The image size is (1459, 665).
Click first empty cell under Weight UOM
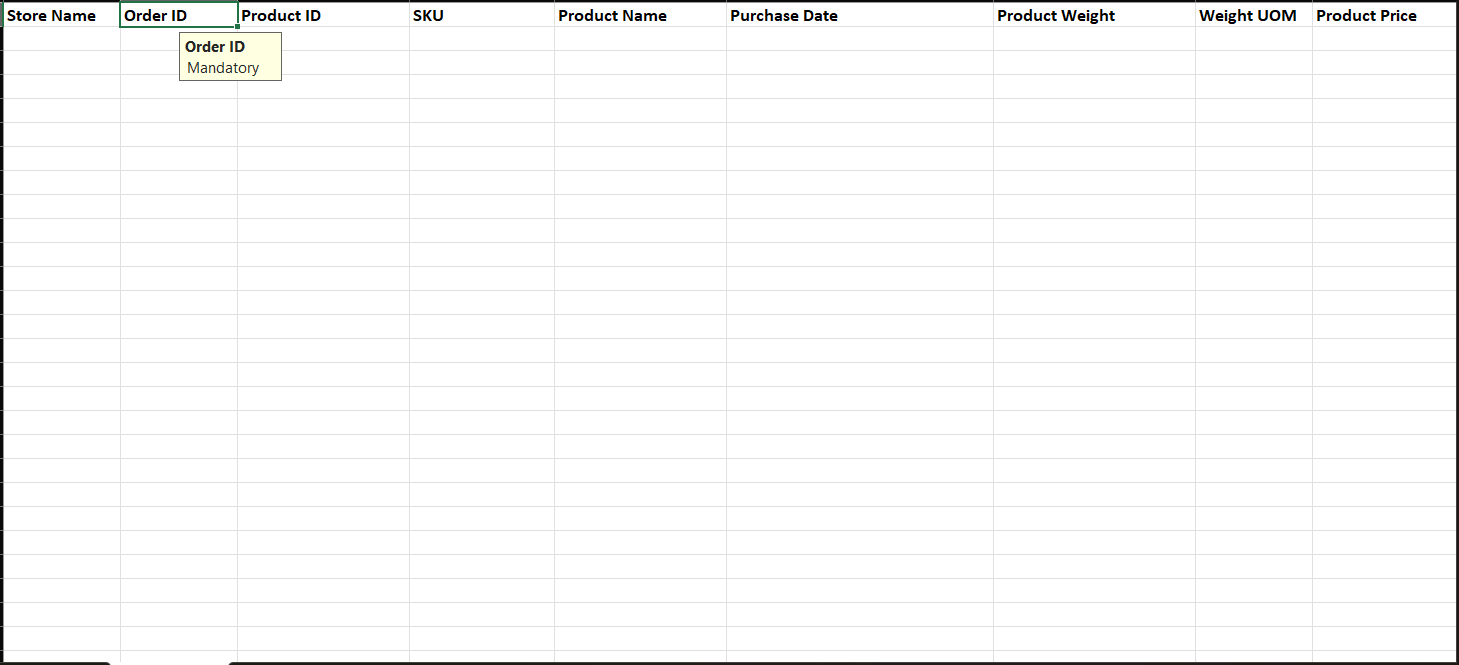(x=1253, y=39)
